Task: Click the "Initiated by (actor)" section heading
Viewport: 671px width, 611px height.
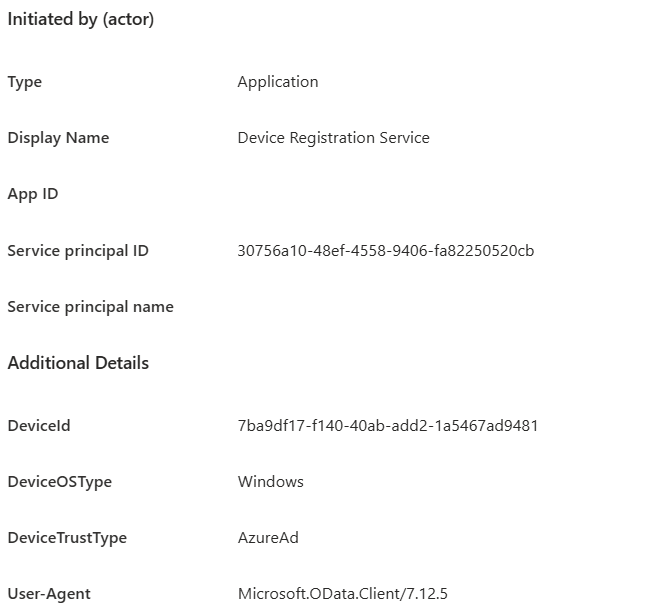Action: 81,19
